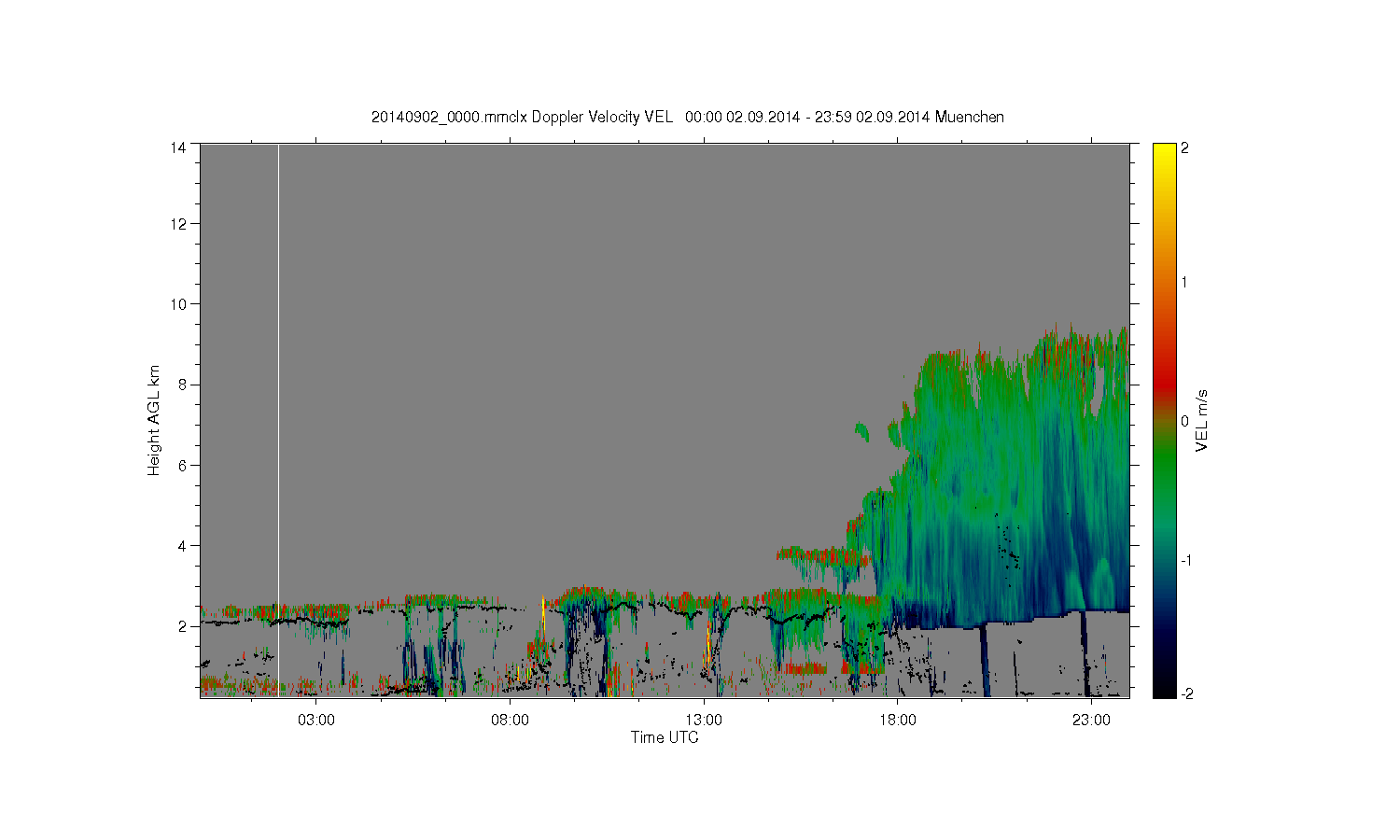Click the colorbar value label 1
This screenshot has width=1400, height=840.
pyautogui.click(x=1184, y=283)
